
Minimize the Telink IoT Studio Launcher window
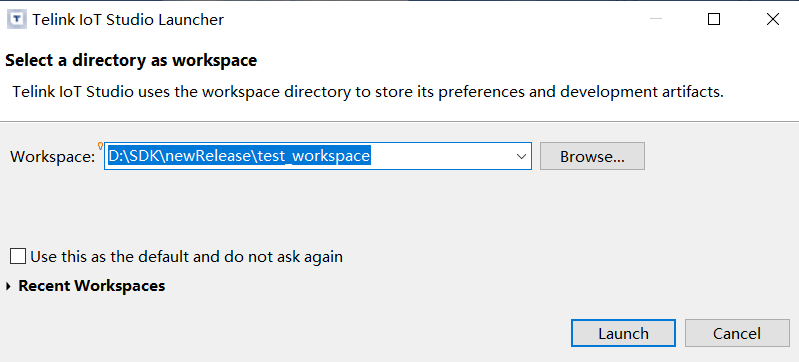pyautogui.click(x=656, y=19)
